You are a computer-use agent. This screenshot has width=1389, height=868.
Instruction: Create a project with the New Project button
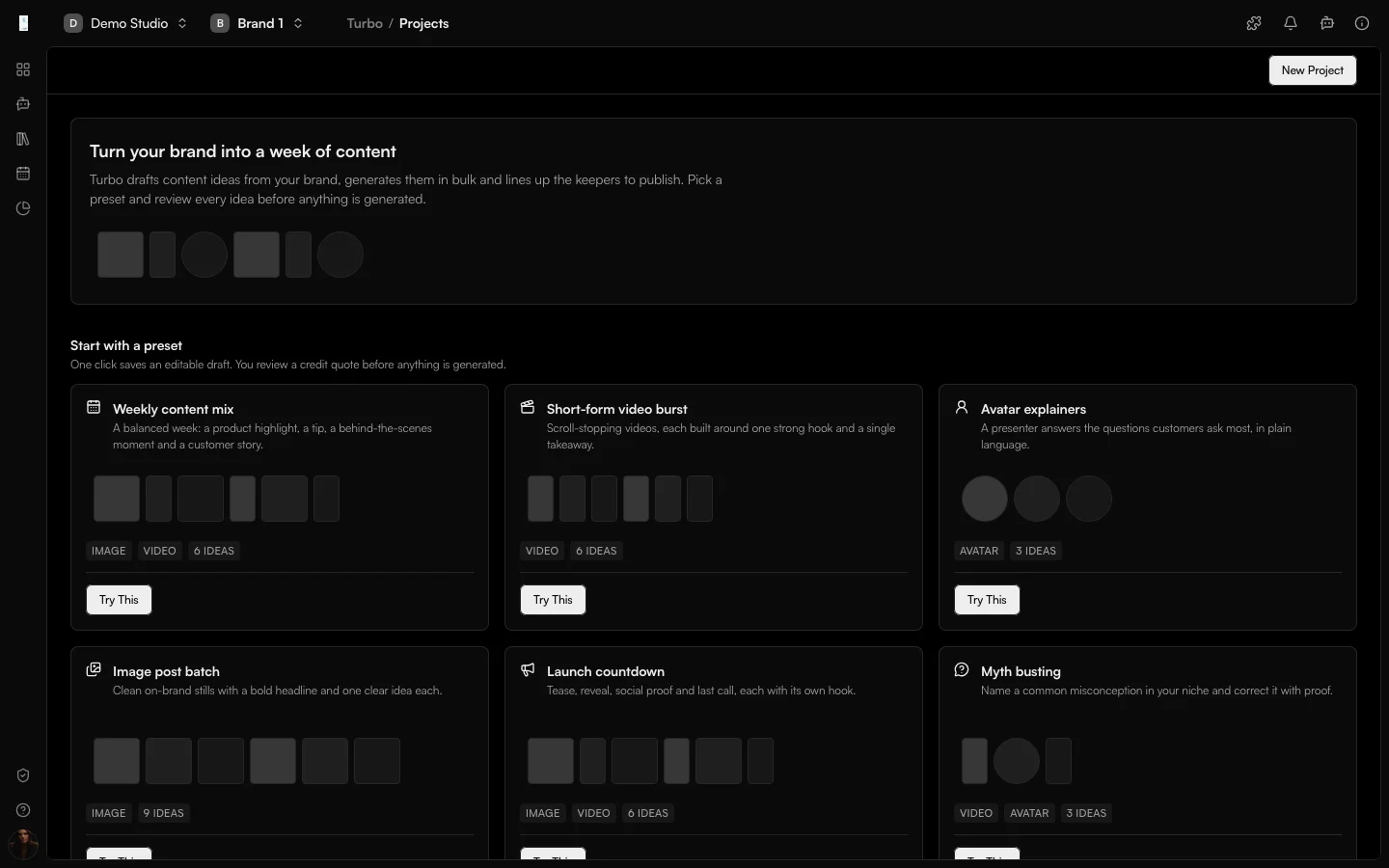coord(1312,70)
